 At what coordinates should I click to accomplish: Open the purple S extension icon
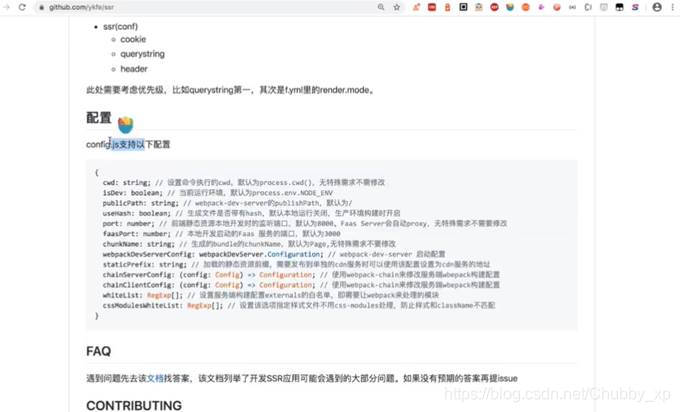tap(635, 7)
